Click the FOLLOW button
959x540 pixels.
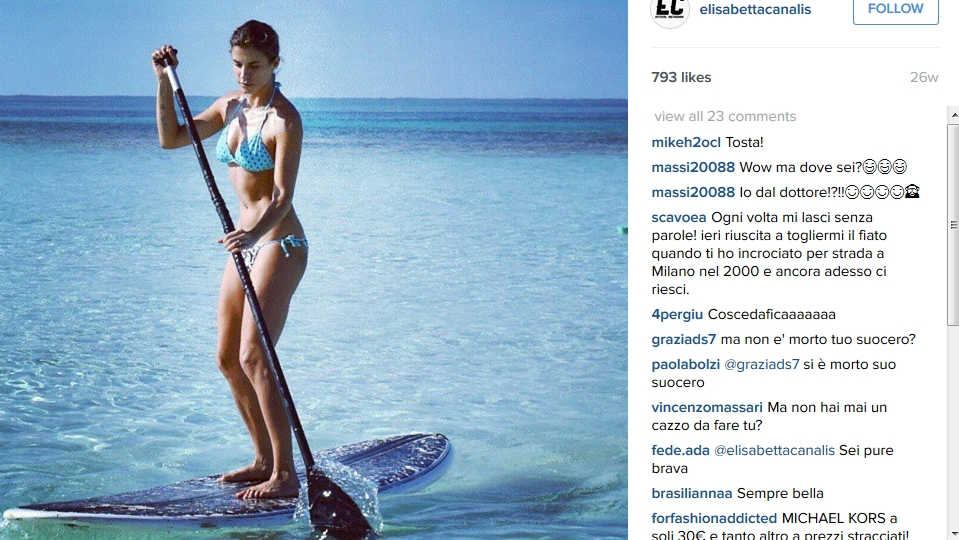895,9
